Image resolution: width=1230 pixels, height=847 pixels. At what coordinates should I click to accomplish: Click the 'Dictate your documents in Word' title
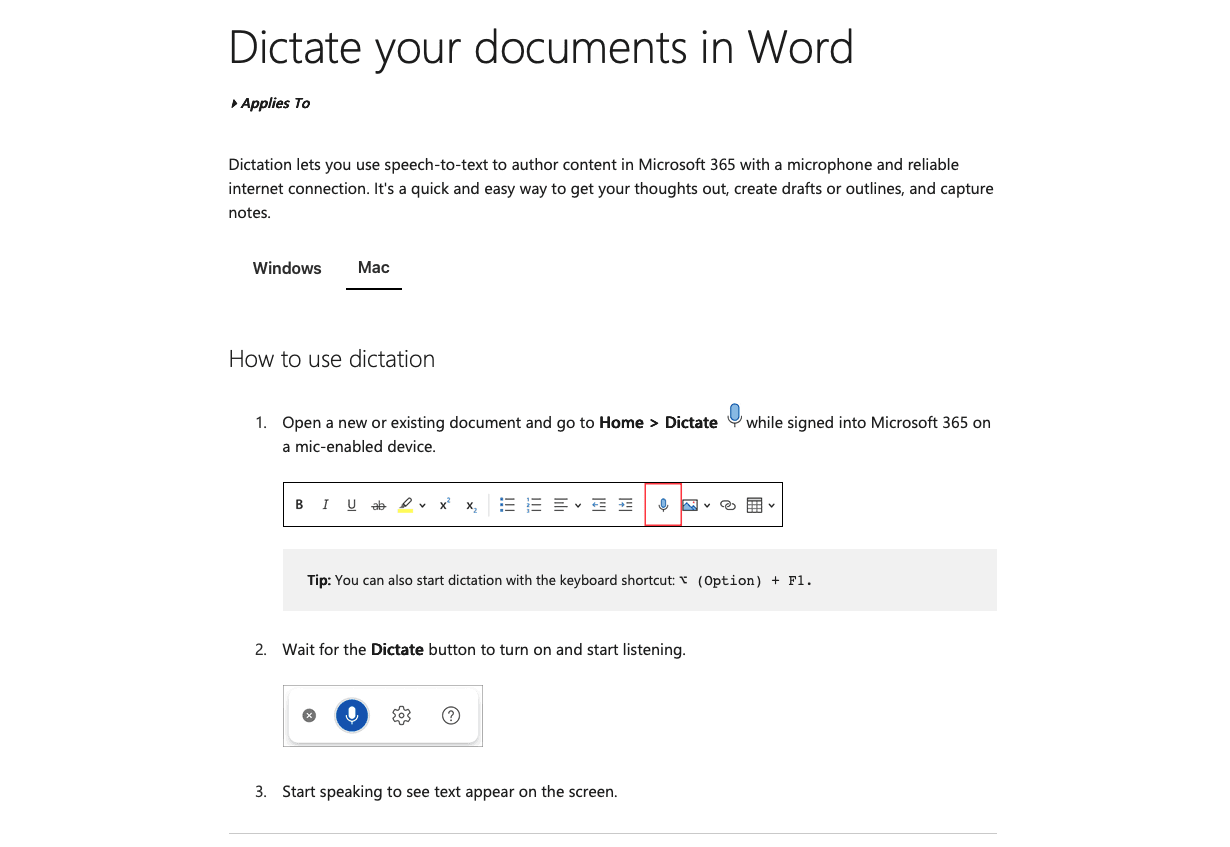(x=541, y=47)
